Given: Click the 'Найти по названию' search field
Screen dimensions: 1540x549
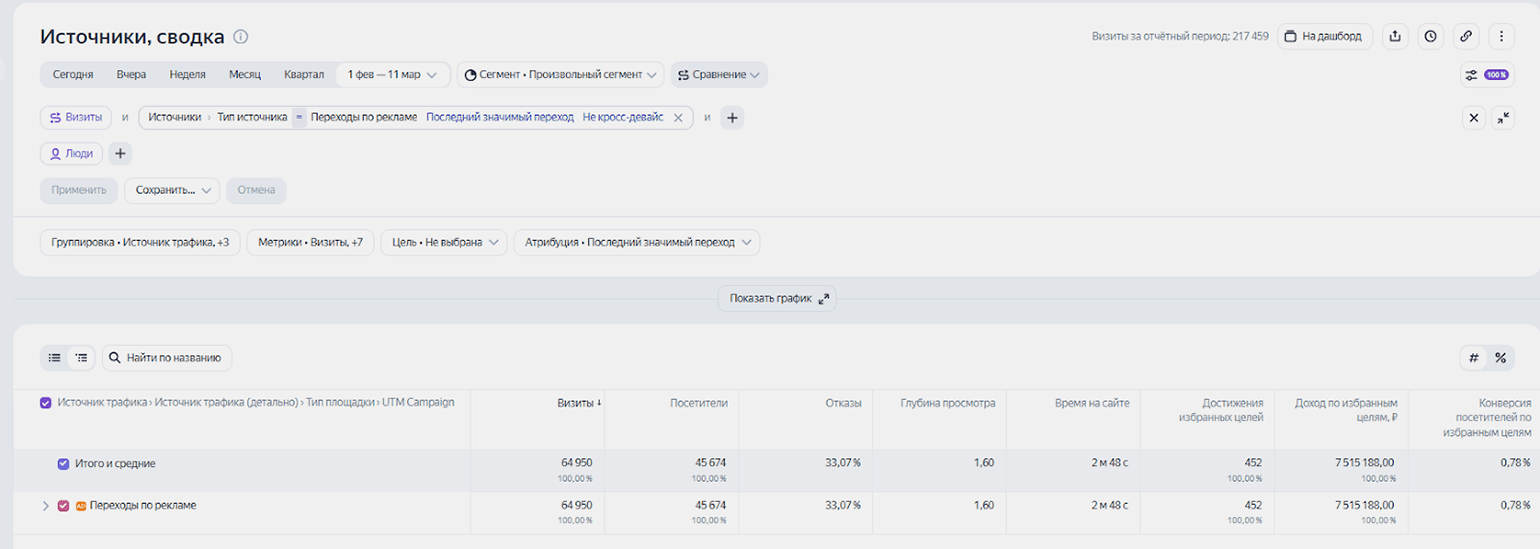Looking at the screenshot, I should click(167, 358).
